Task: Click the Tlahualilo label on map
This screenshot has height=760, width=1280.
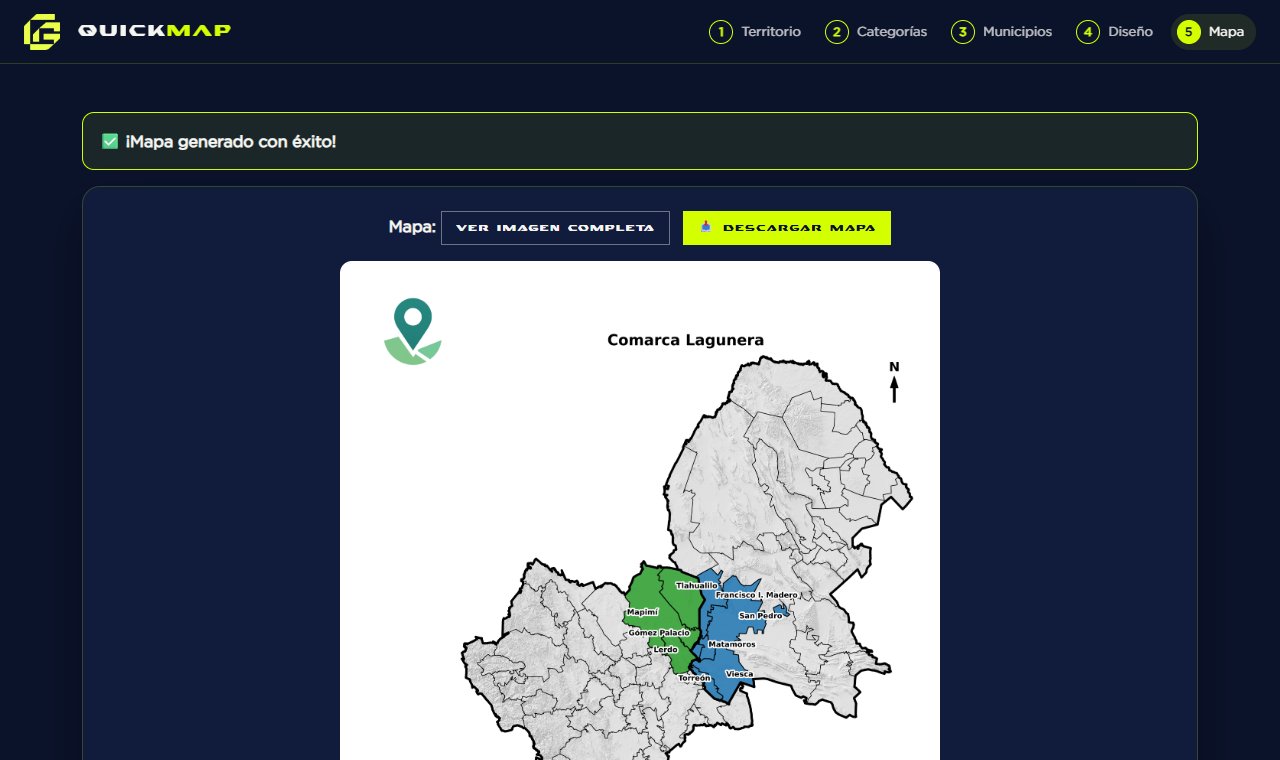Action: coord(697,585)
